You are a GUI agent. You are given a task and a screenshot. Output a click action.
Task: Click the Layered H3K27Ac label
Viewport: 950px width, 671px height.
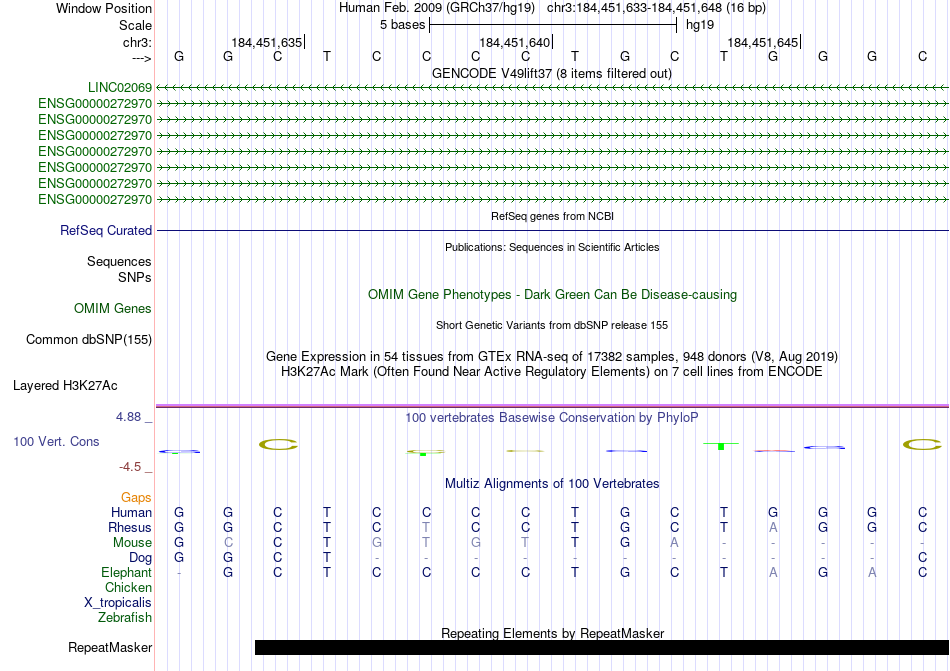click(x=65, y=386)
